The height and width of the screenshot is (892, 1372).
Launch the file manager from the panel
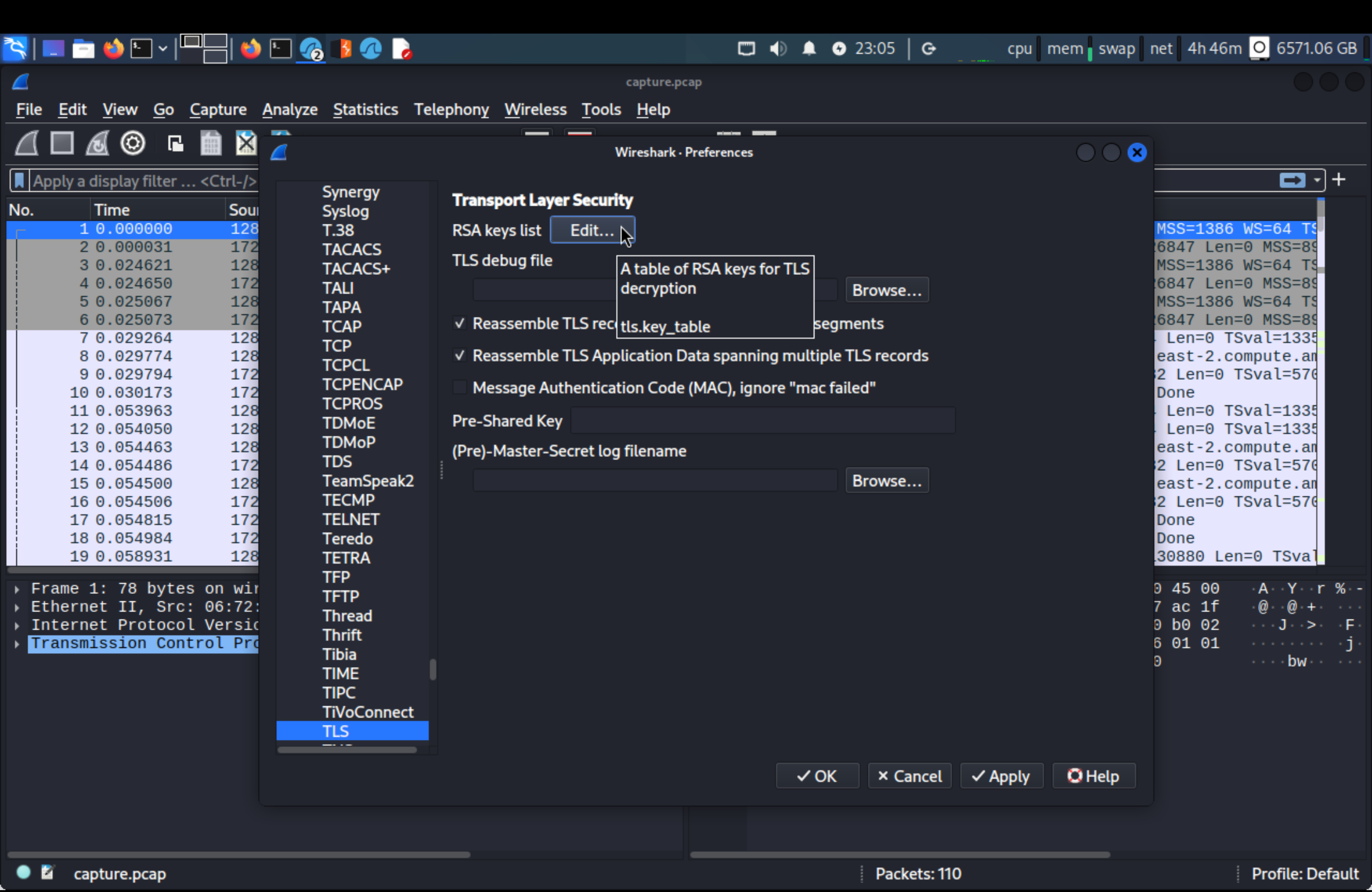83,49
